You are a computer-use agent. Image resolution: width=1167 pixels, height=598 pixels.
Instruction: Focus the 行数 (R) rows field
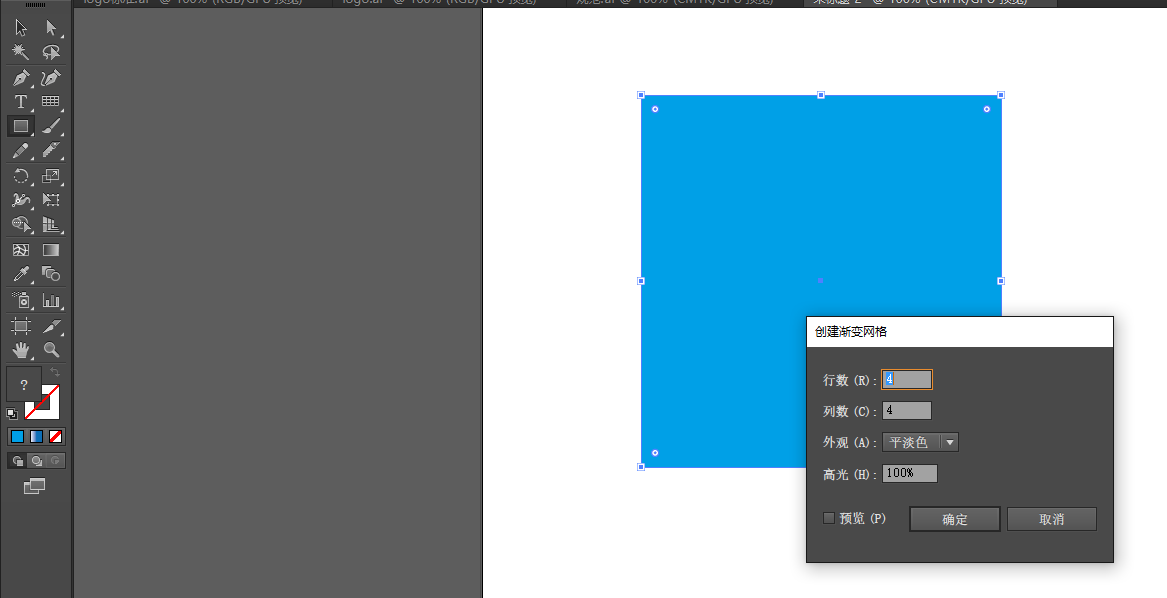(x=907, y=380)
